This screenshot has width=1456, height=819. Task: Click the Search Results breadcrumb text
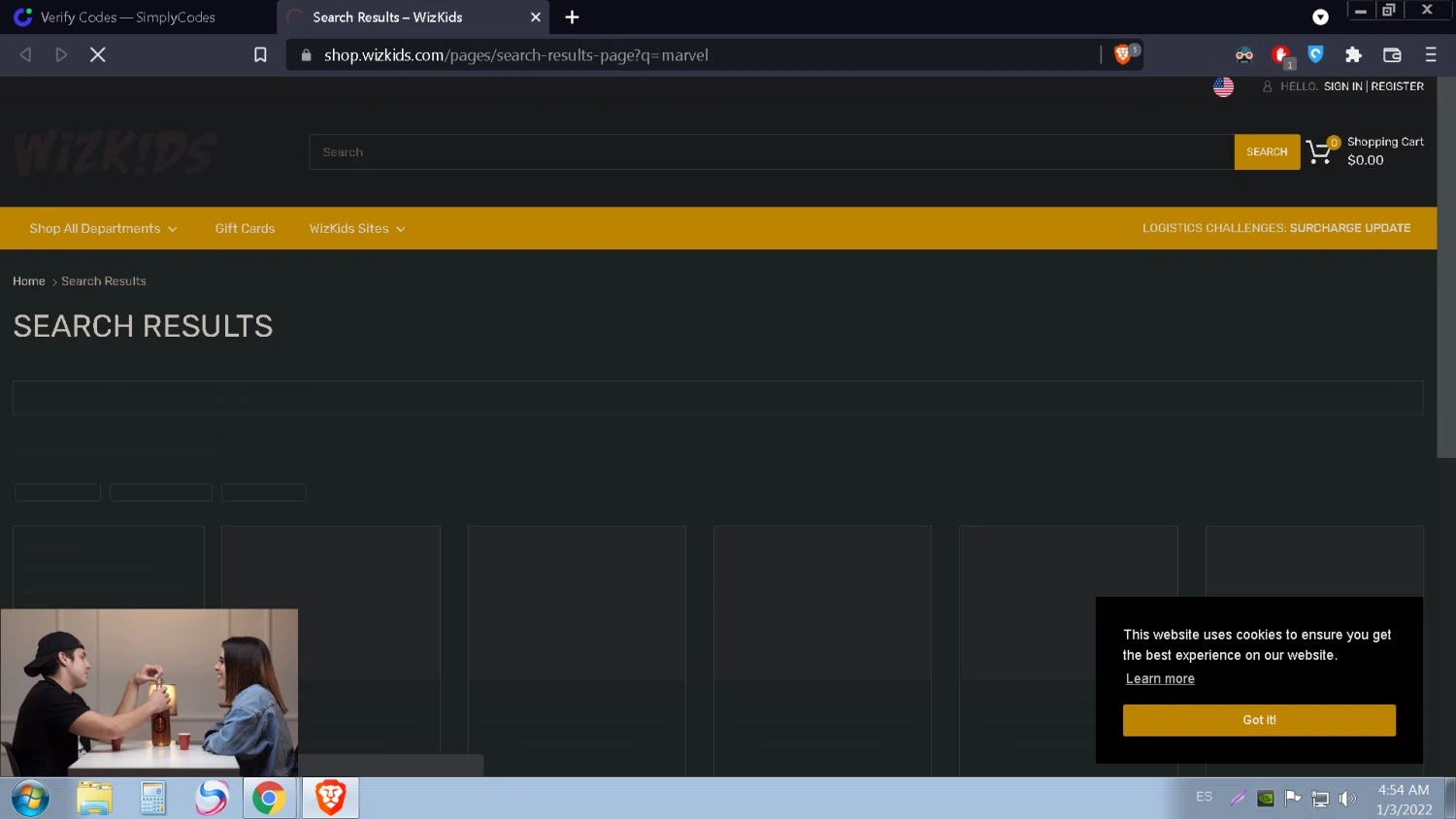click(104, 281)
